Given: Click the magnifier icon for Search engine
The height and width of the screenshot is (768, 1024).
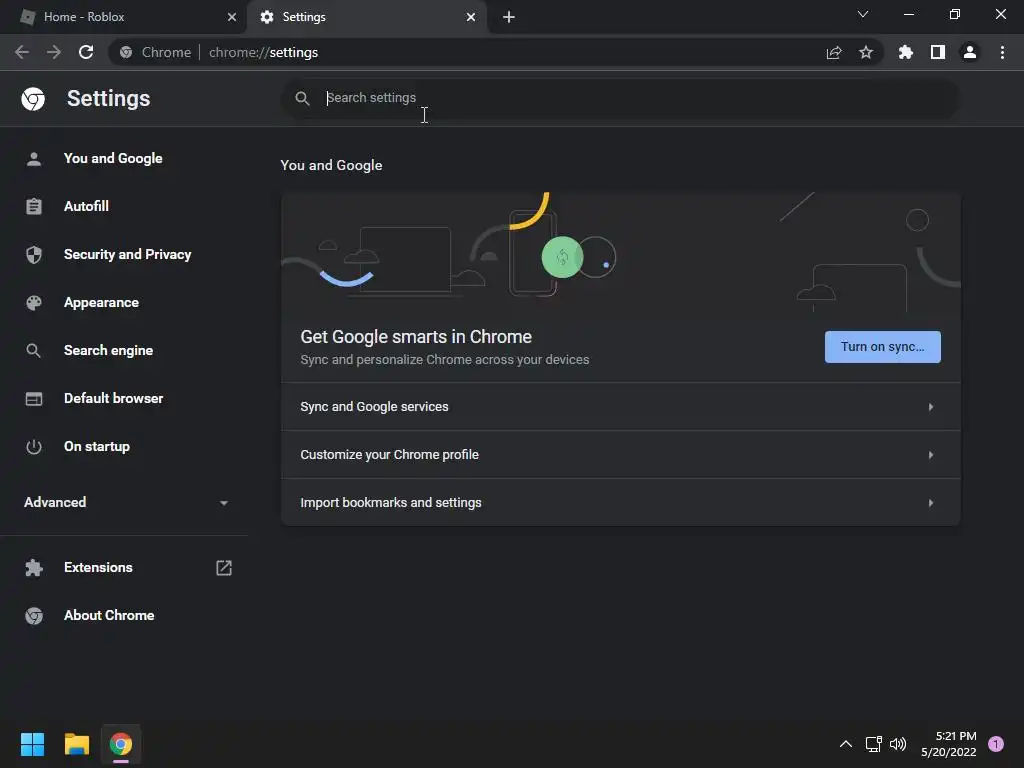Looking at the screenshot, I should [34, 351].
